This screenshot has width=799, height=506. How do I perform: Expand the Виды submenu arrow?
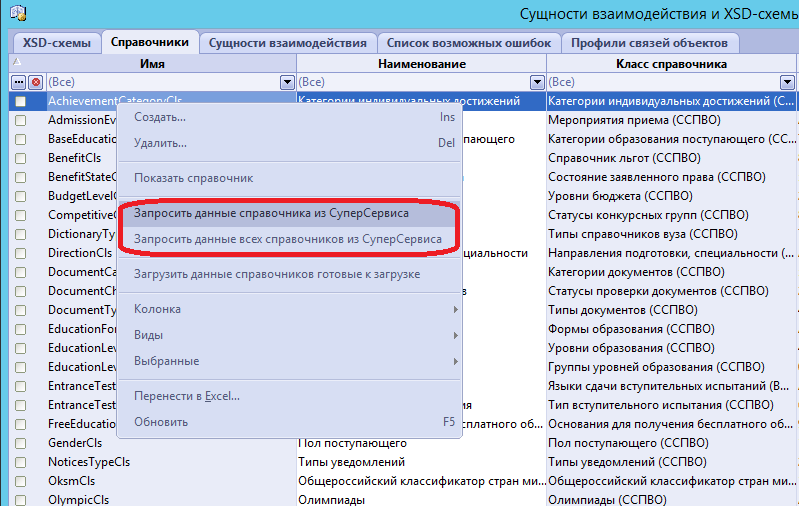(456, 336)
